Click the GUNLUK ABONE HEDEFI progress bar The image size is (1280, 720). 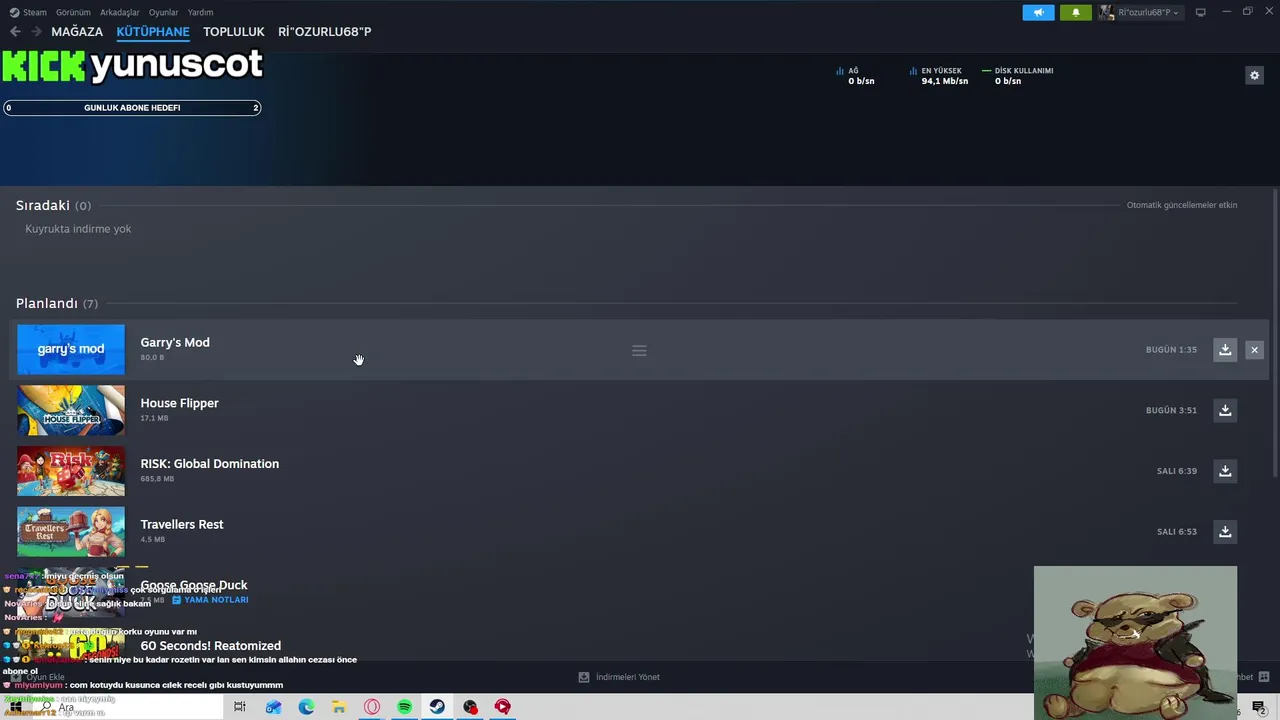[x=132, y=108]
